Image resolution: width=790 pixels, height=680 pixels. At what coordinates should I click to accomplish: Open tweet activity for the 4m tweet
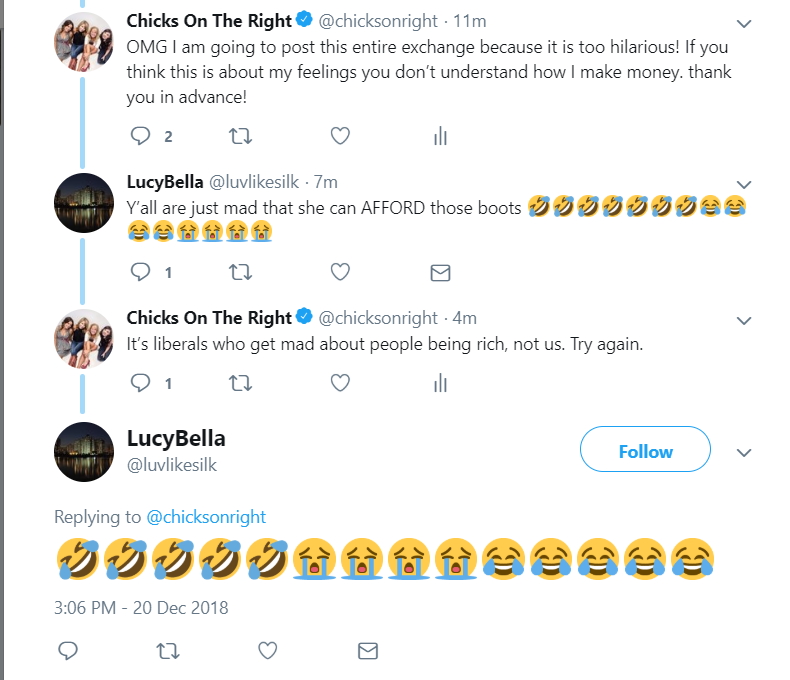[x=440, y=383]
